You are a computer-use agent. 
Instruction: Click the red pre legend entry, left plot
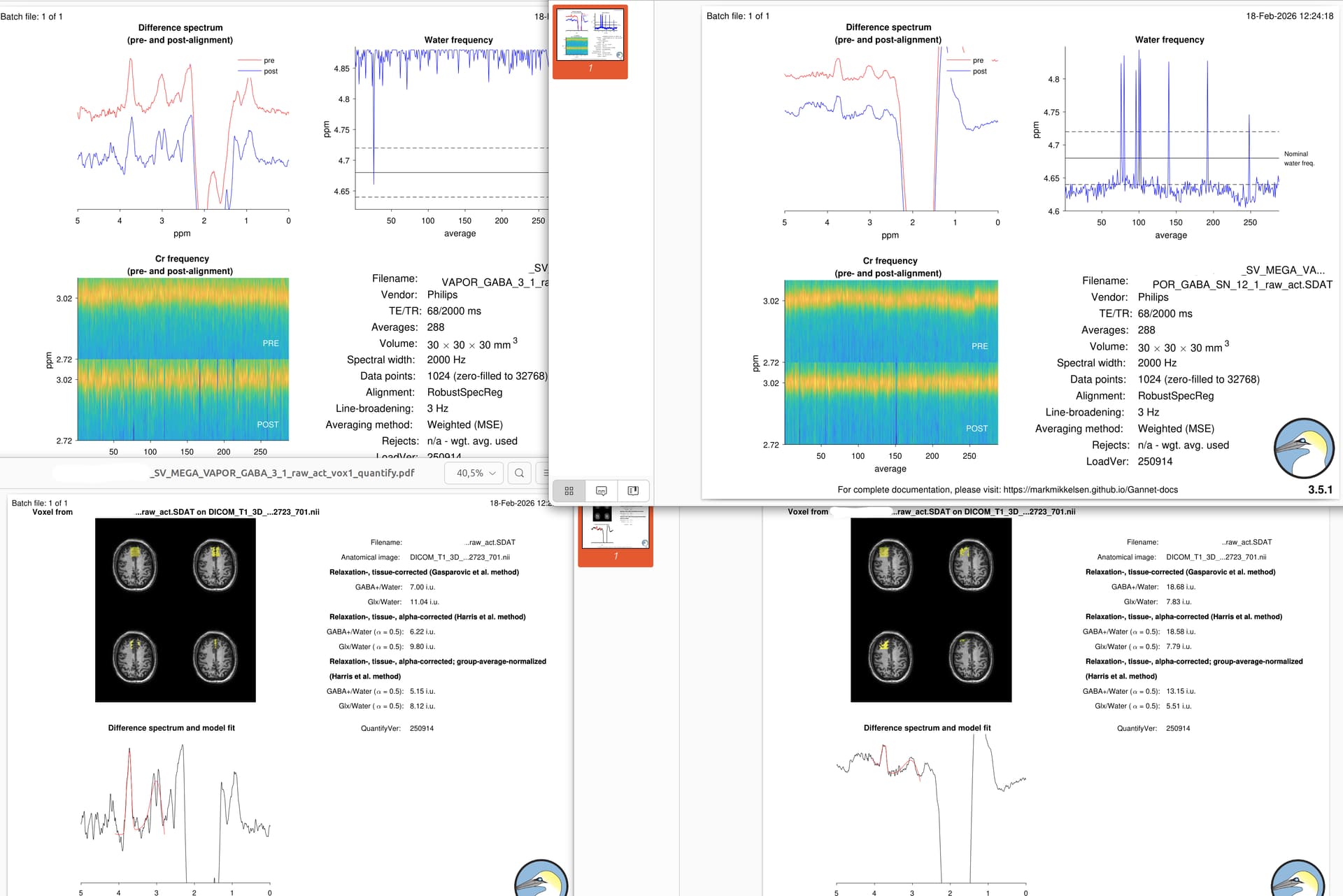(x=257, y=61)
